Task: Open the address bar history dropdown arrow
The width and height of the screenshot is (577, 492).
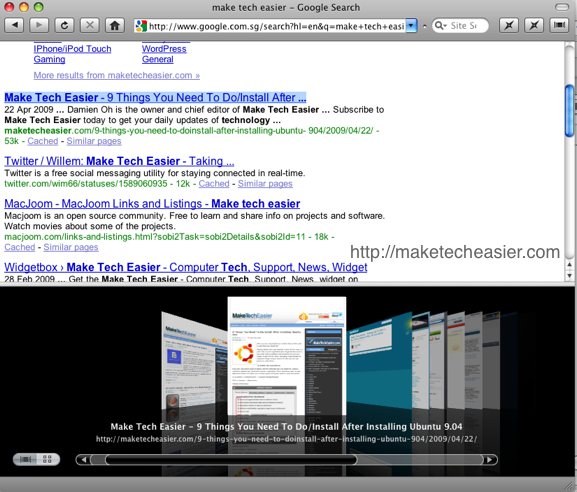Action: (411, 26)
